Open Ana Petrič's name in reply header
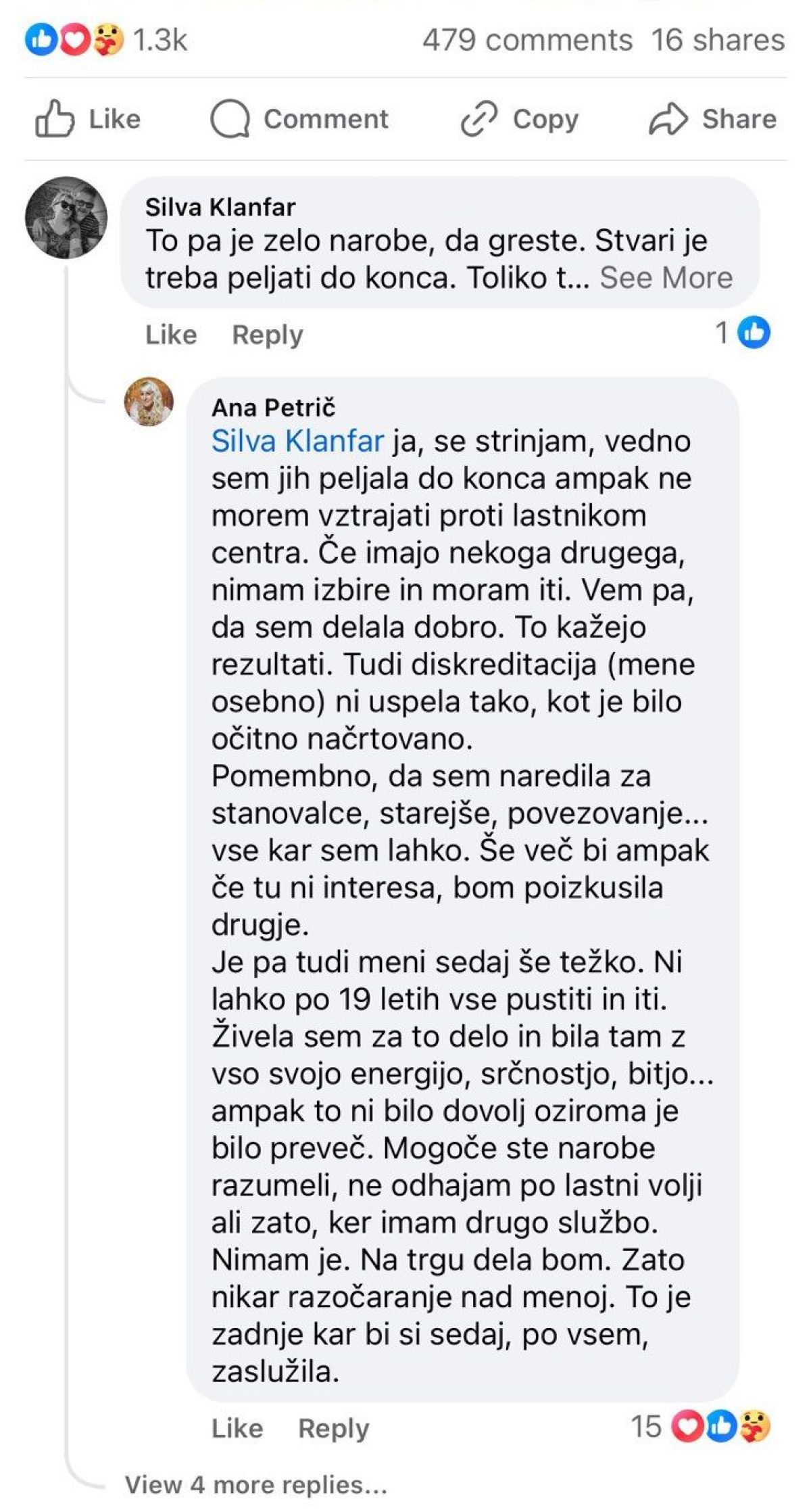This screenshot has height=1512, width=811. tap(273, 407)
